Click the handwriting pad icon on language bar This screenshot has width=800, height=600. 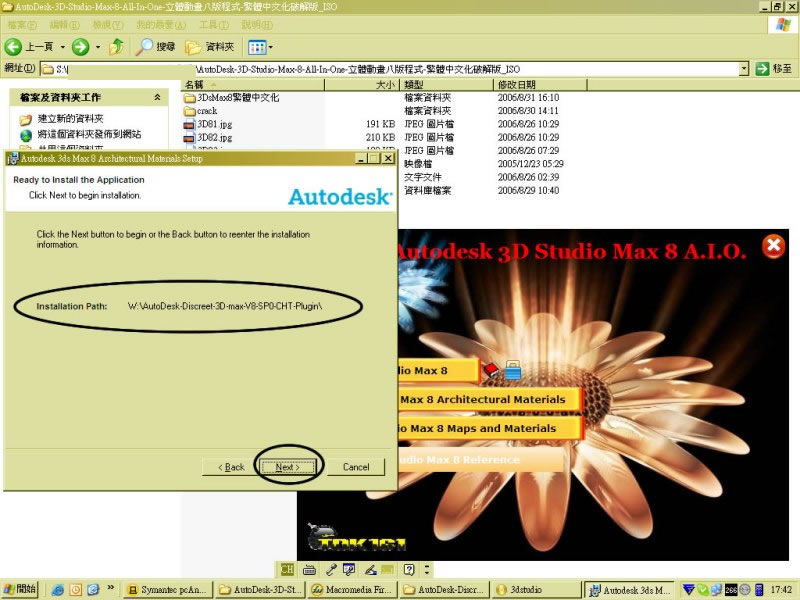pos(349,569)
